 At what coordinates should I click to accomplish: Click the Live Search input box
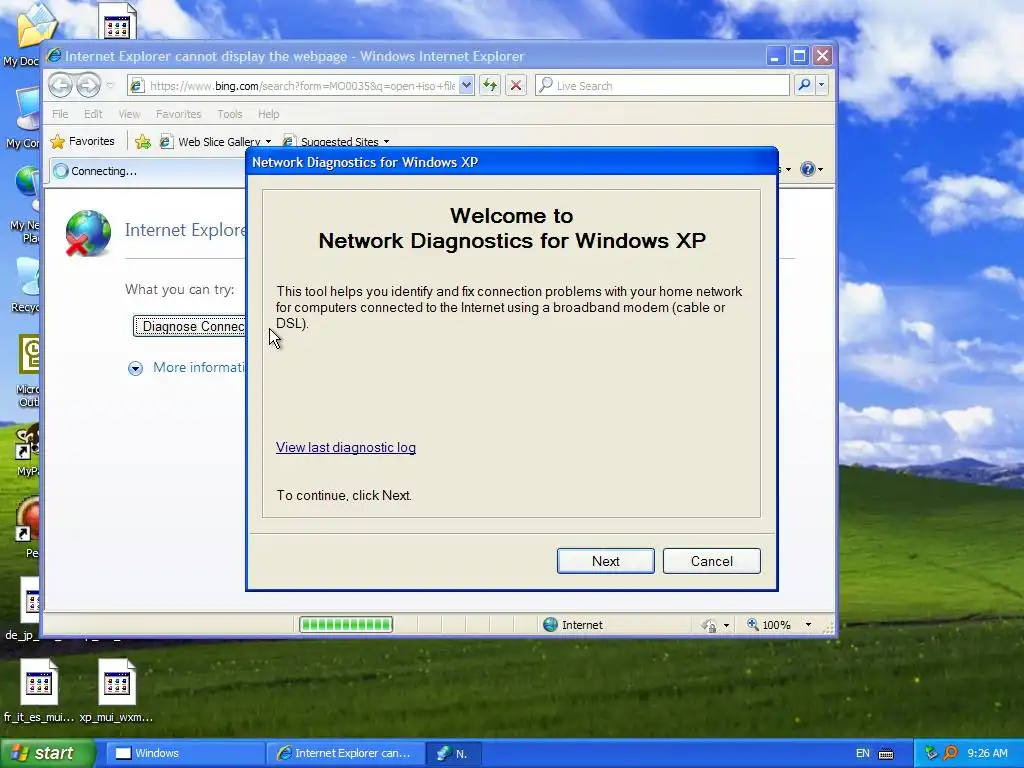pyautogui.click(x=662, y=86)
